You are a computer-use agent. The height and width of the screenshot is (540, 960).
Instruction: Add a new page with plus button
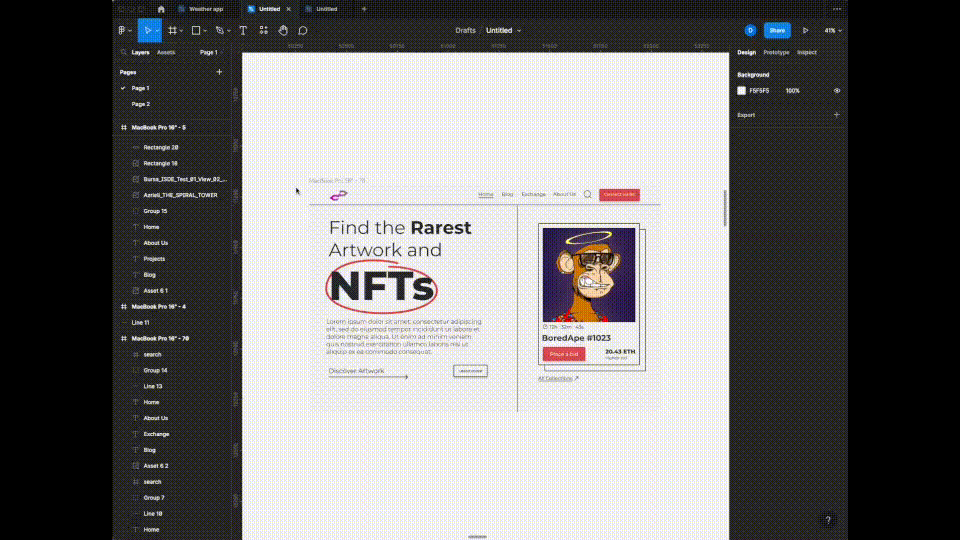point(219,72)
